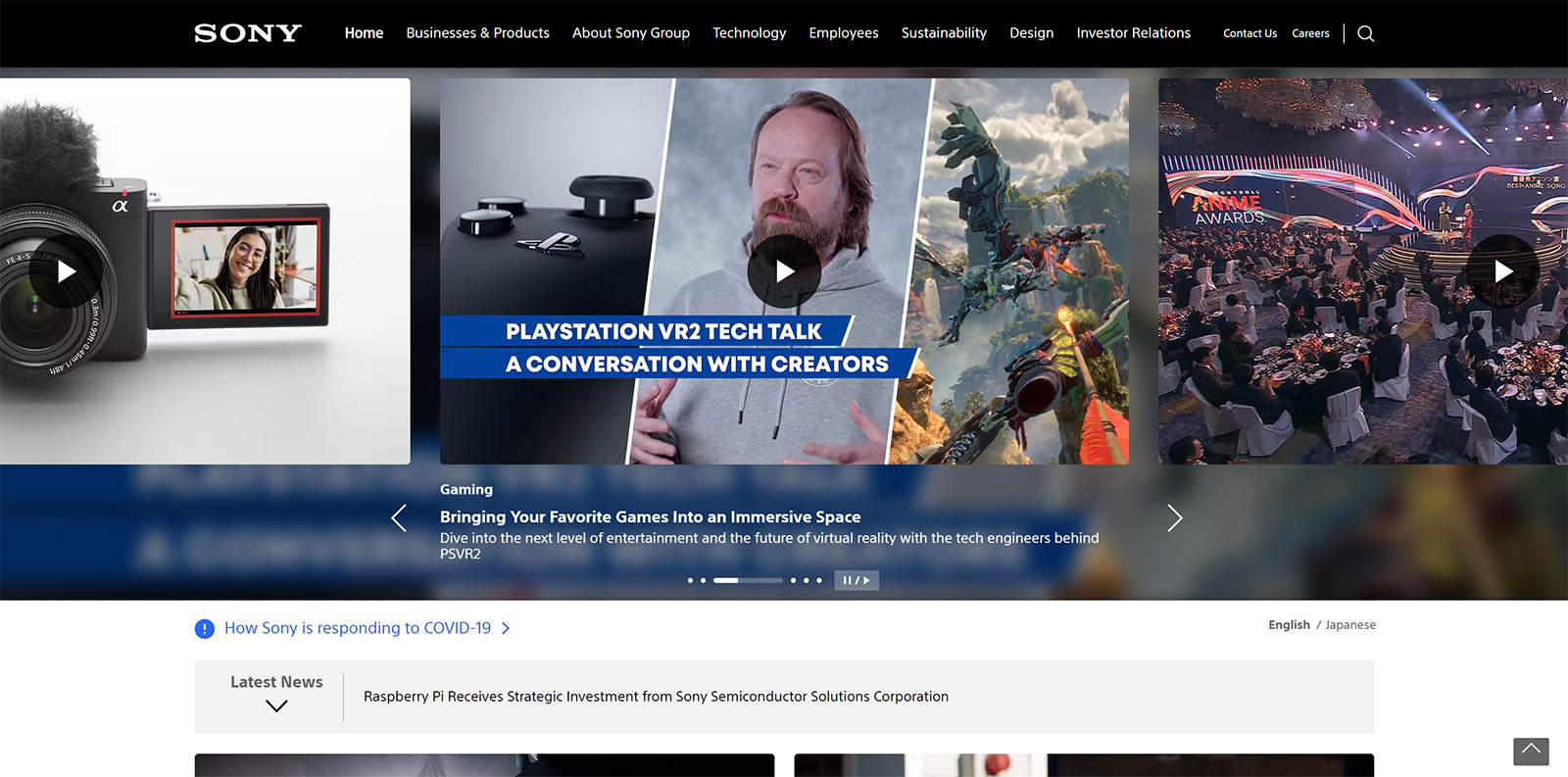Expand the Latest News chevron
The image size is (1568, 777).
click(x=276, y=705)
